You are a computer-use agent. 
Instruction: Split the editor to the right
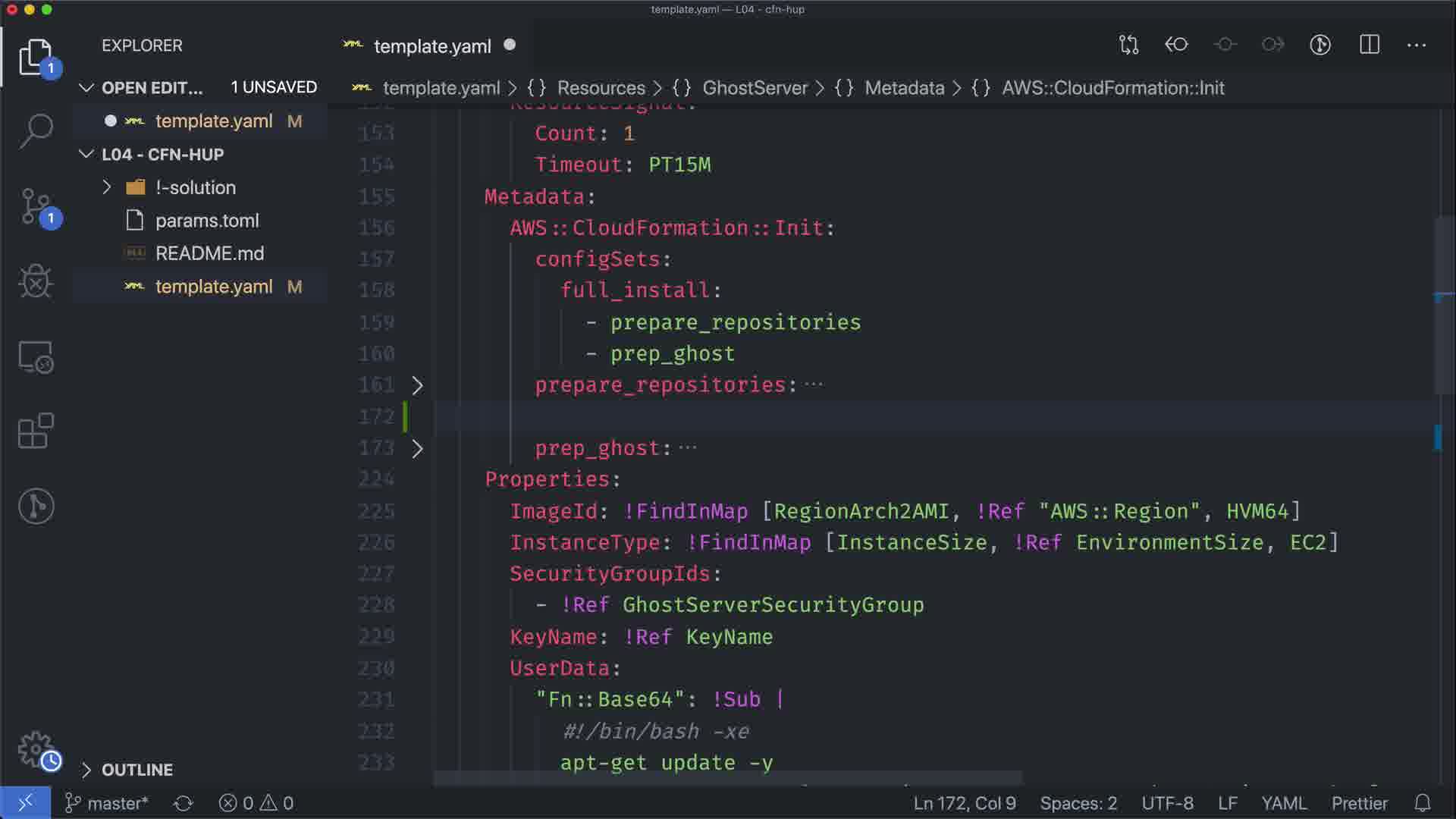click(1369, 45)
